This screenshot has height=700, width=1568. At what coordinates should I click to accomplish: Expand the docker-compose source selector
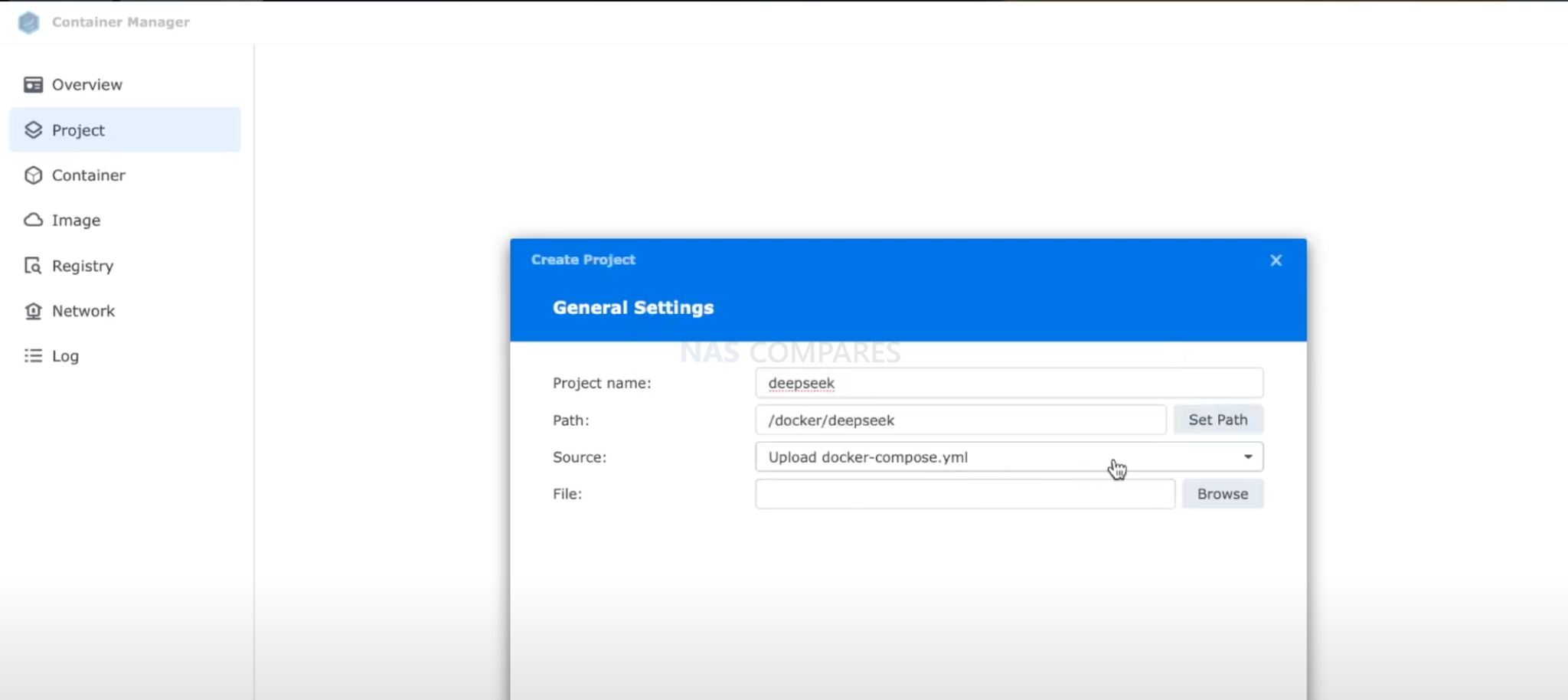tap(1247, 456)
